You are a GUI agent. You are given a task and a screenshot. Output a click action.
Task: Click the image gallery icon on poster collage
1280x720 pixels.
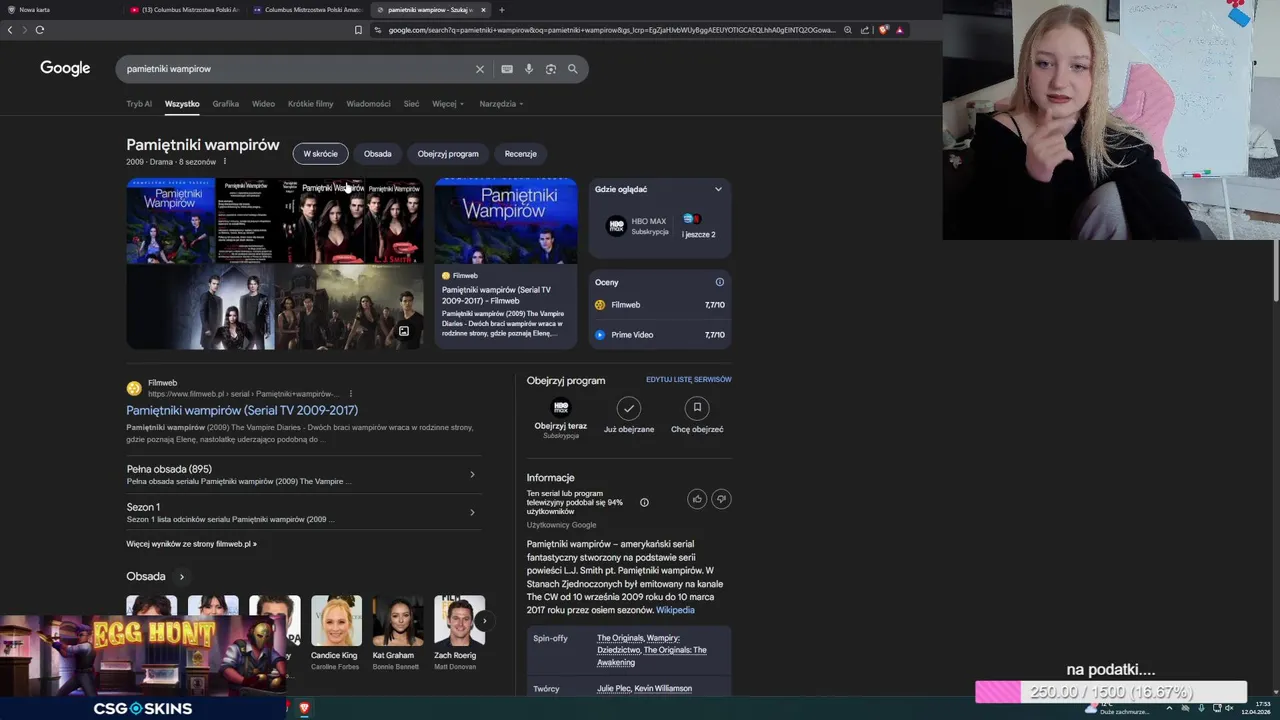point(404,331)
